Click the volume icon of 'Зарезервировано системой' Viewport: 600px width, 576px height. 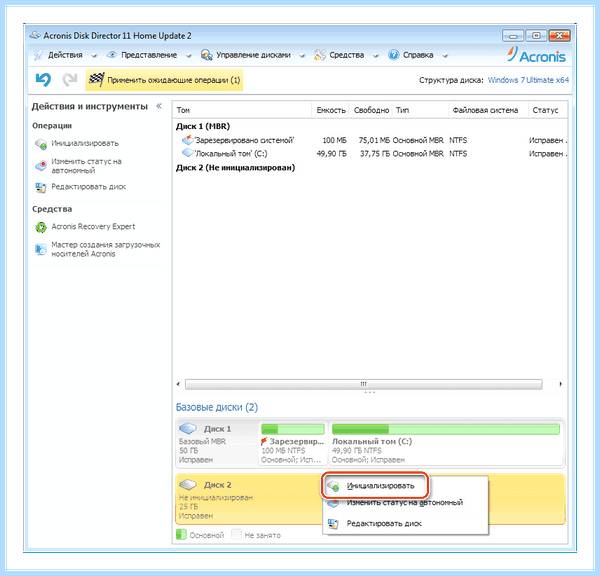pos(188,140)
